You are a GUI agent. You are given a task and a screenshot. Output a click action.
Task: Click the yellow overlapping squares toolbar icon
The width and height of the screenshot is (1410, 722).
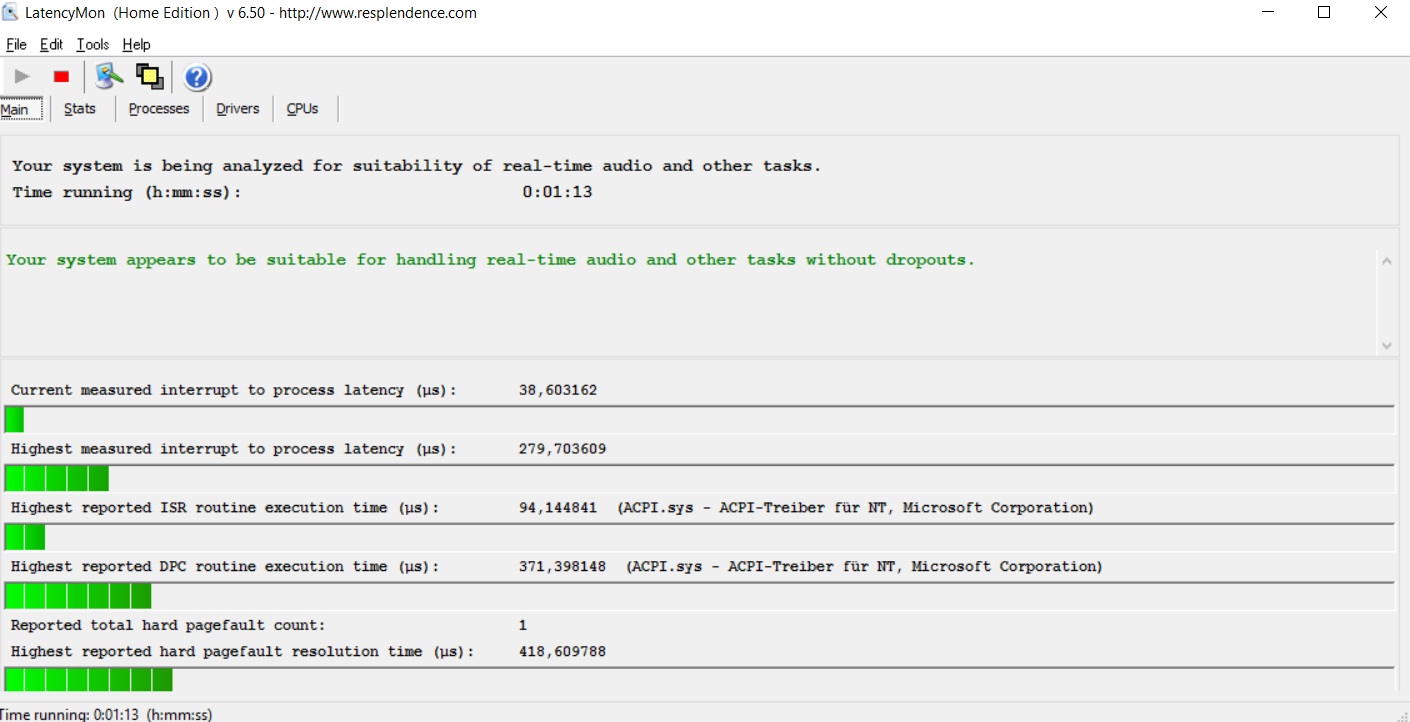pos(150,77)
